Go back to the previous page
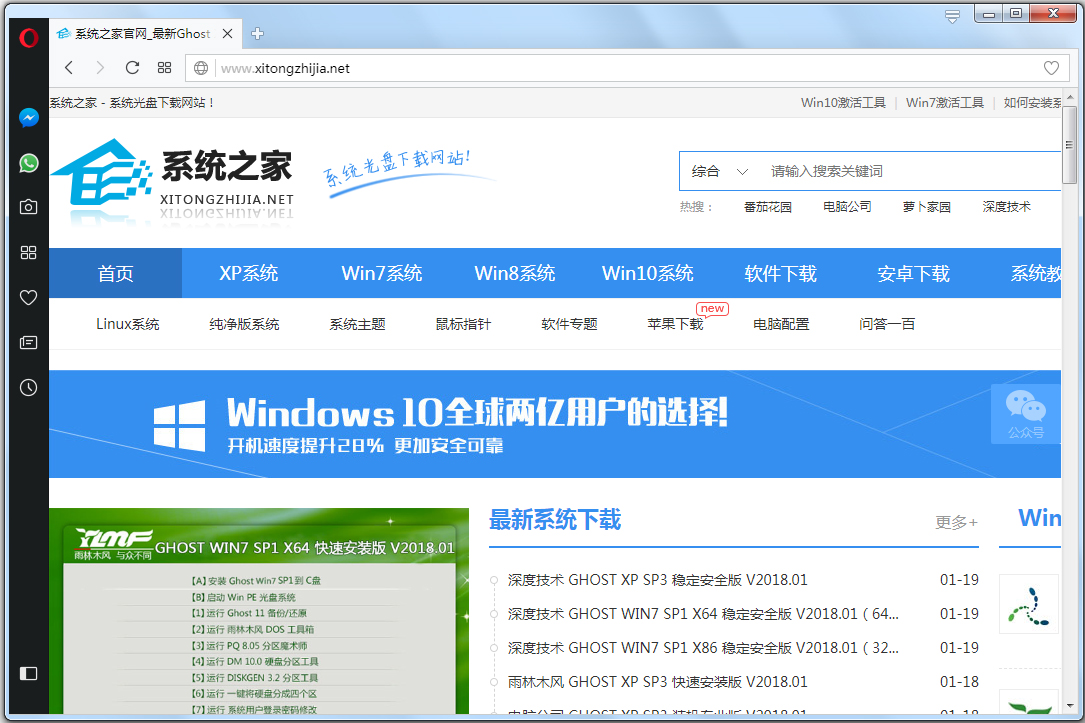The width and height of the screenshot is (1085, 723). pyautogui.click(x=69, y=68)
